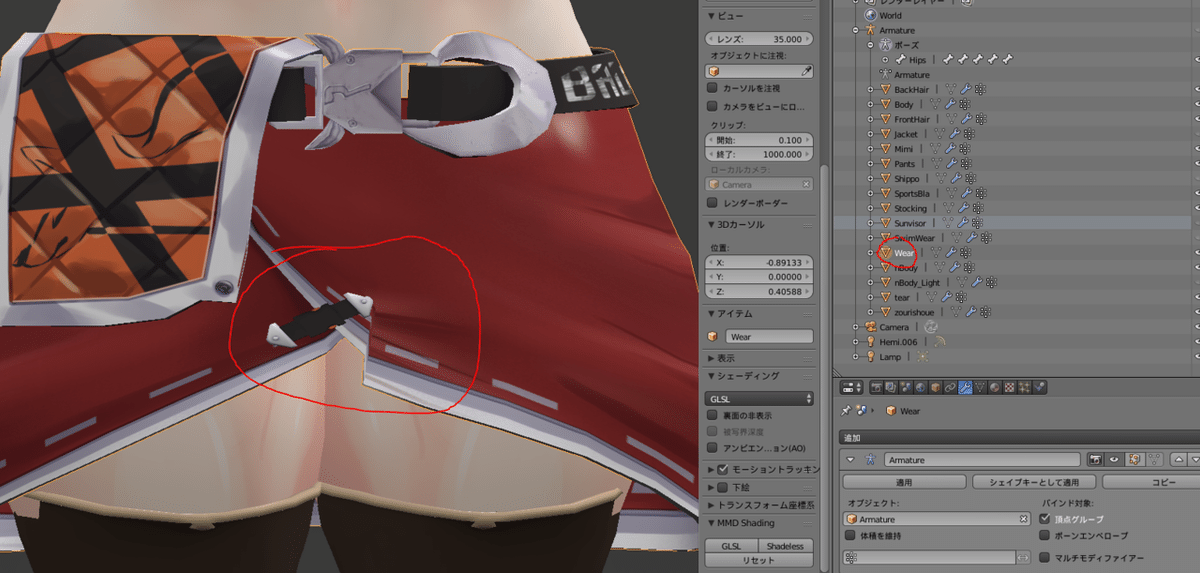The height and width of the screenshot is (573, 1200).
Task: Open the Modifiers properties tab wrench icon
Action: (x=965, y=387)
